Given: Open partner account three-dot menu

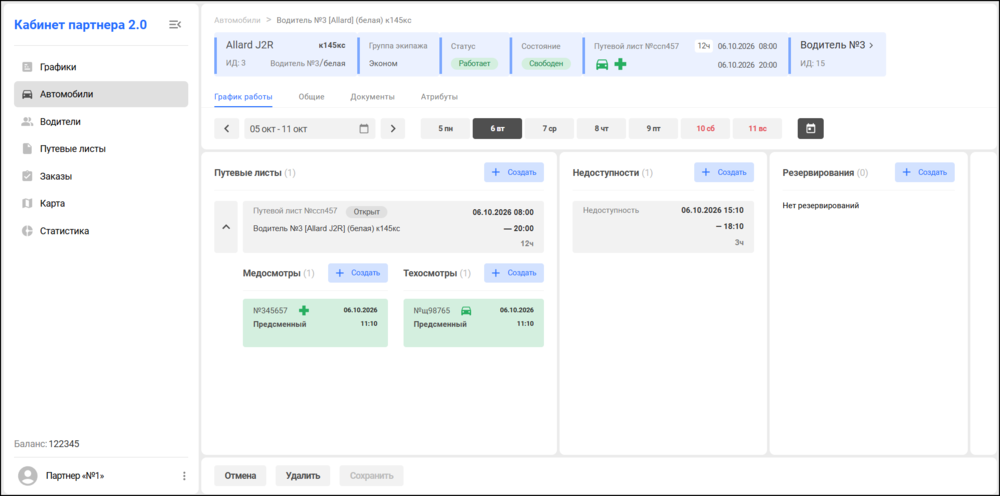Looking at the screenshot, I should (184, 476).
